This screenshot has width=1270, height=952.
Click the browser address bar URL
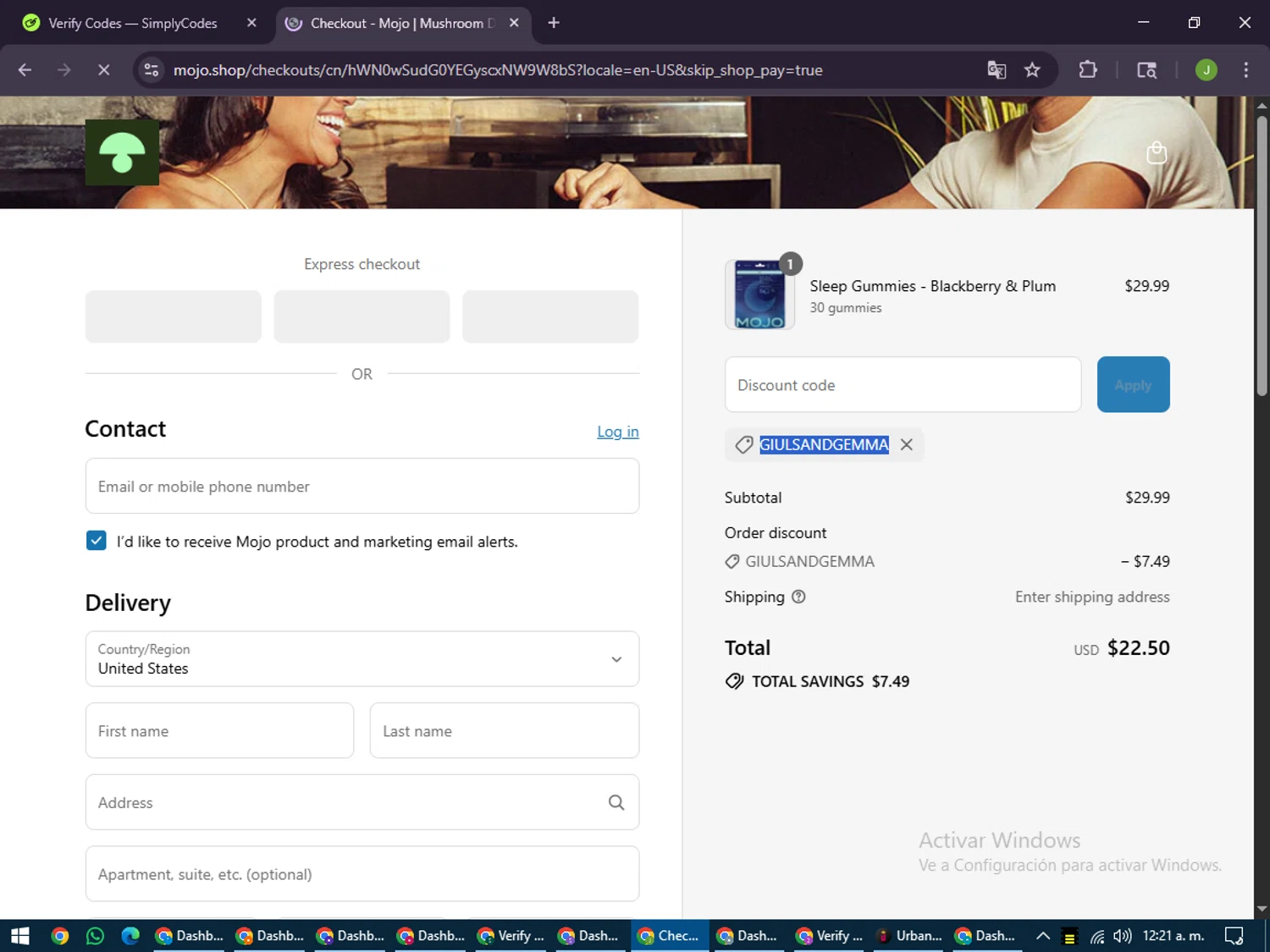pyautogui.click(x=498, y=70)
